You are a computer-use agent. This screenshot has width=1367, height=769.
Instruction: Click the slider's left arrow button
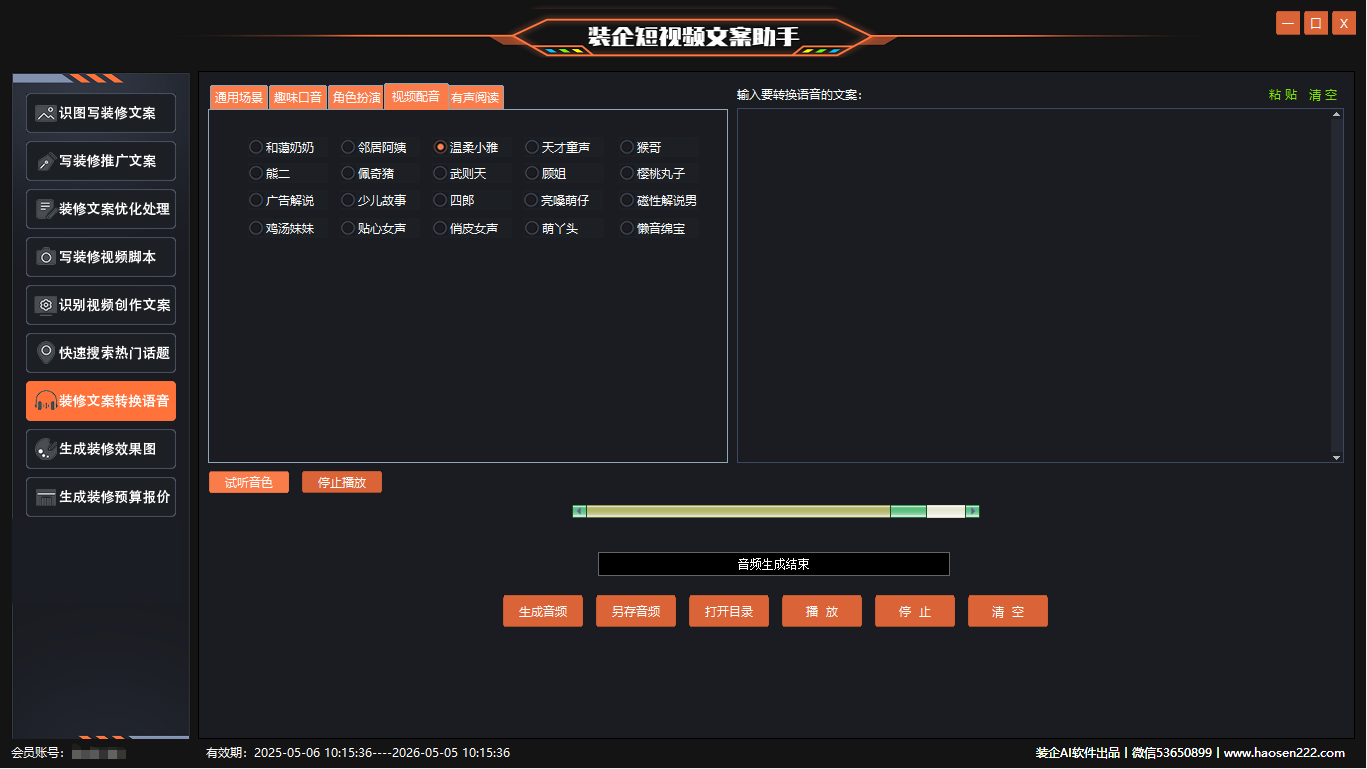579,511
